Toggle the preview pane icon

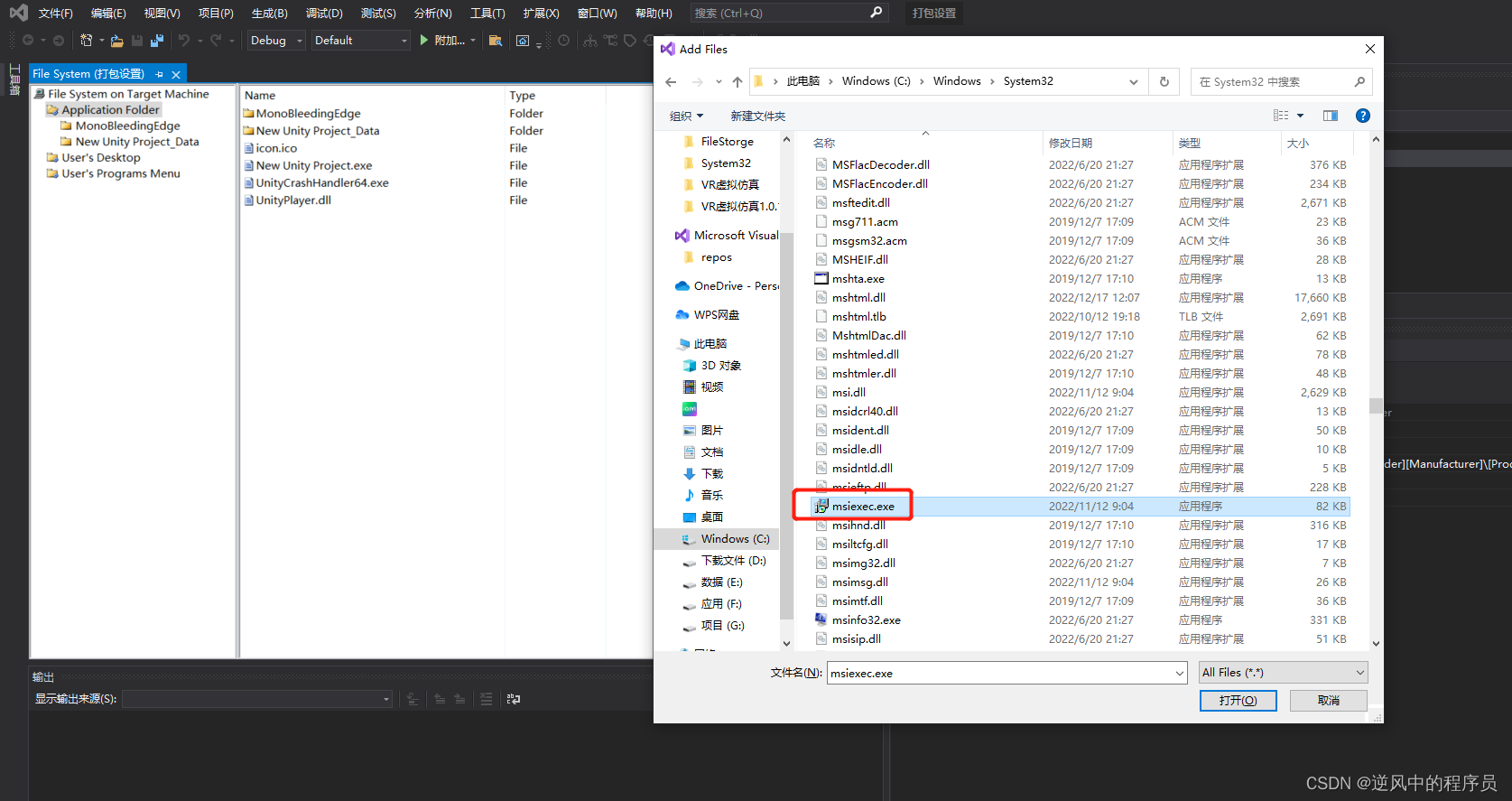pos(1331,116)
